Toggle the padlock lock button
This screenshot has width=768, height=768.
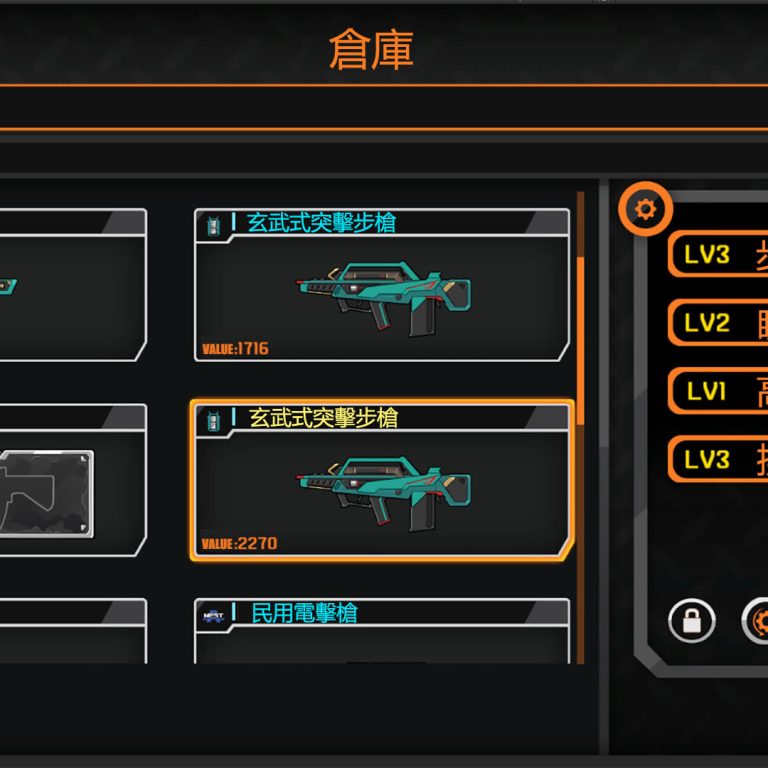(x=692, y=621)
